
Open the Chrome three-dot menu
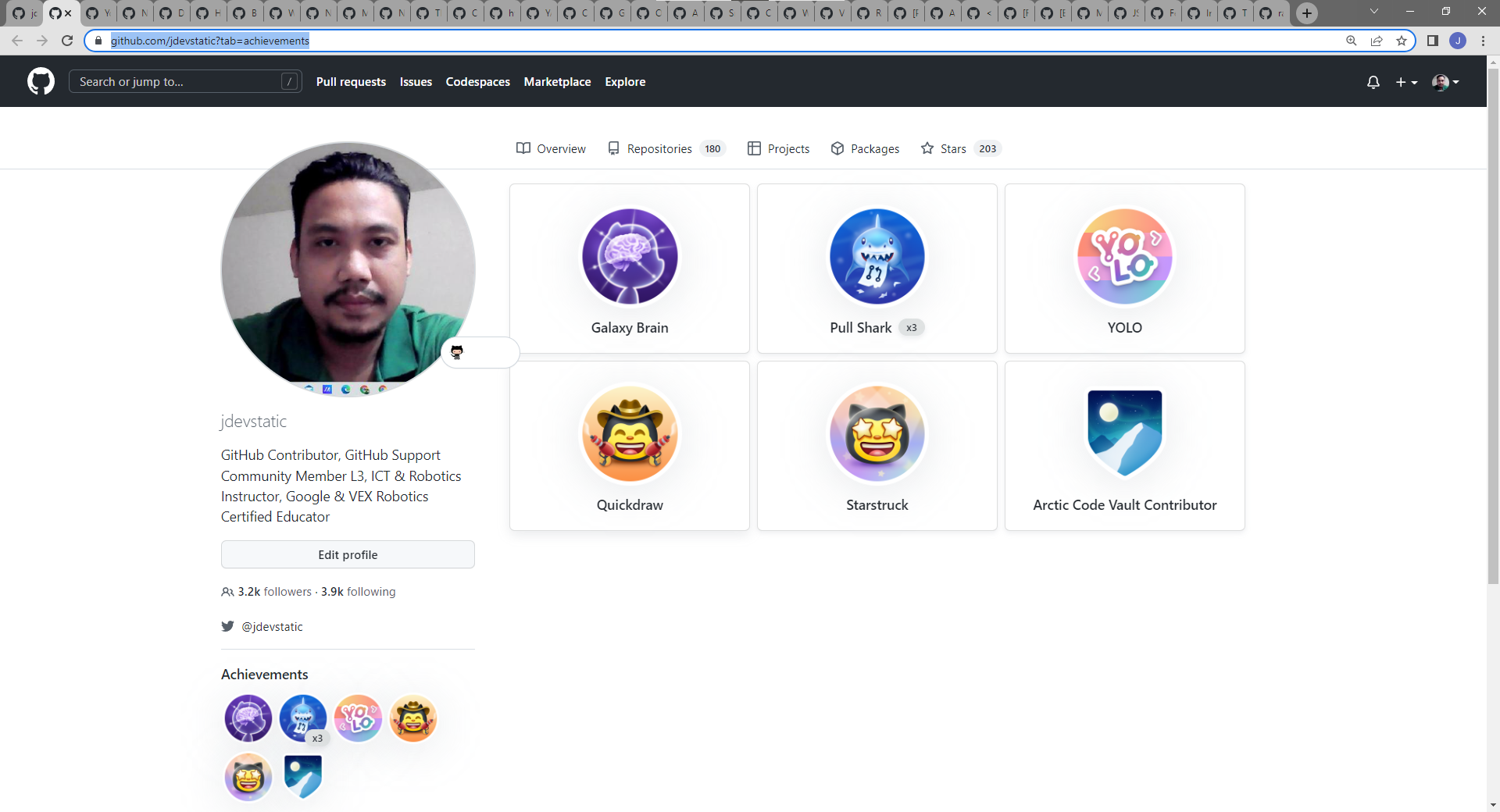click(x=1483, y=41)
